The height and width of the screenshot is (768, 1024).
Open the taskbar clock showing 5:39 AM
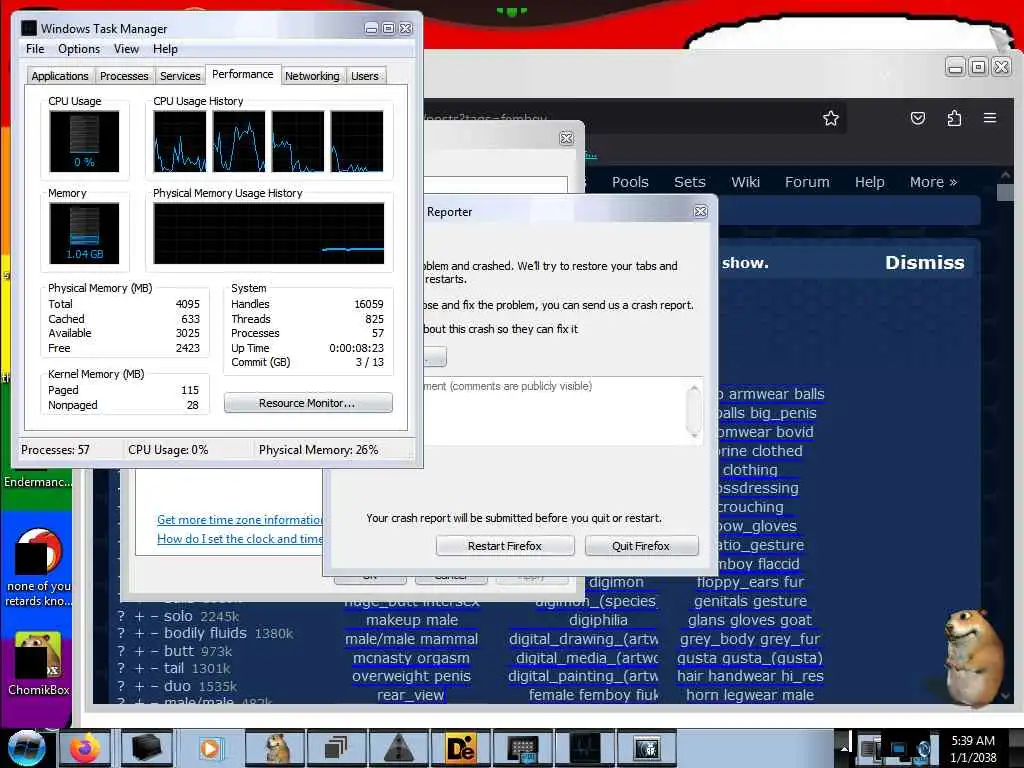[973, 749]
